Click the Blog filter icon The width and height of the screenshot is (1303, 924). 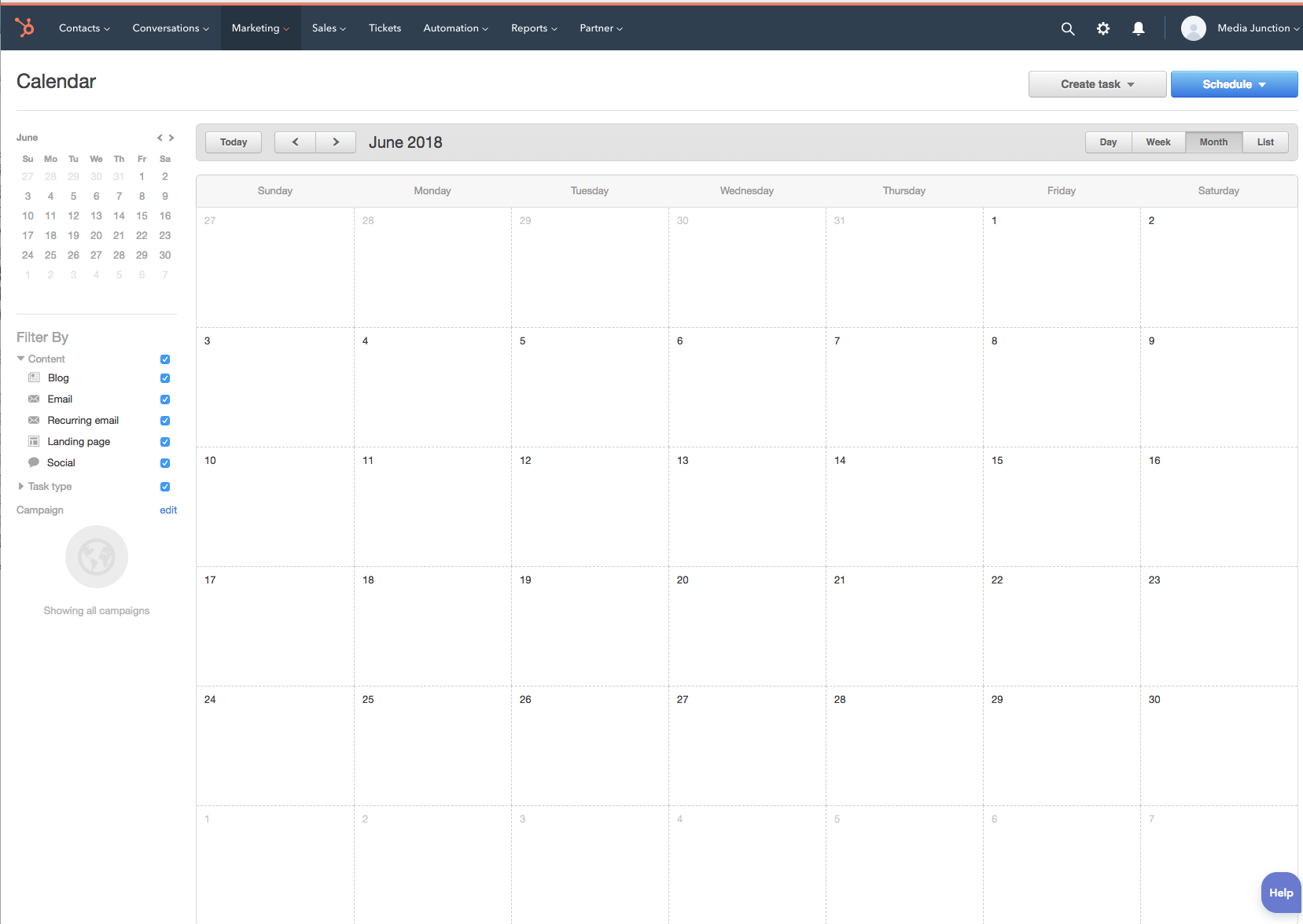tap(34, 377)
